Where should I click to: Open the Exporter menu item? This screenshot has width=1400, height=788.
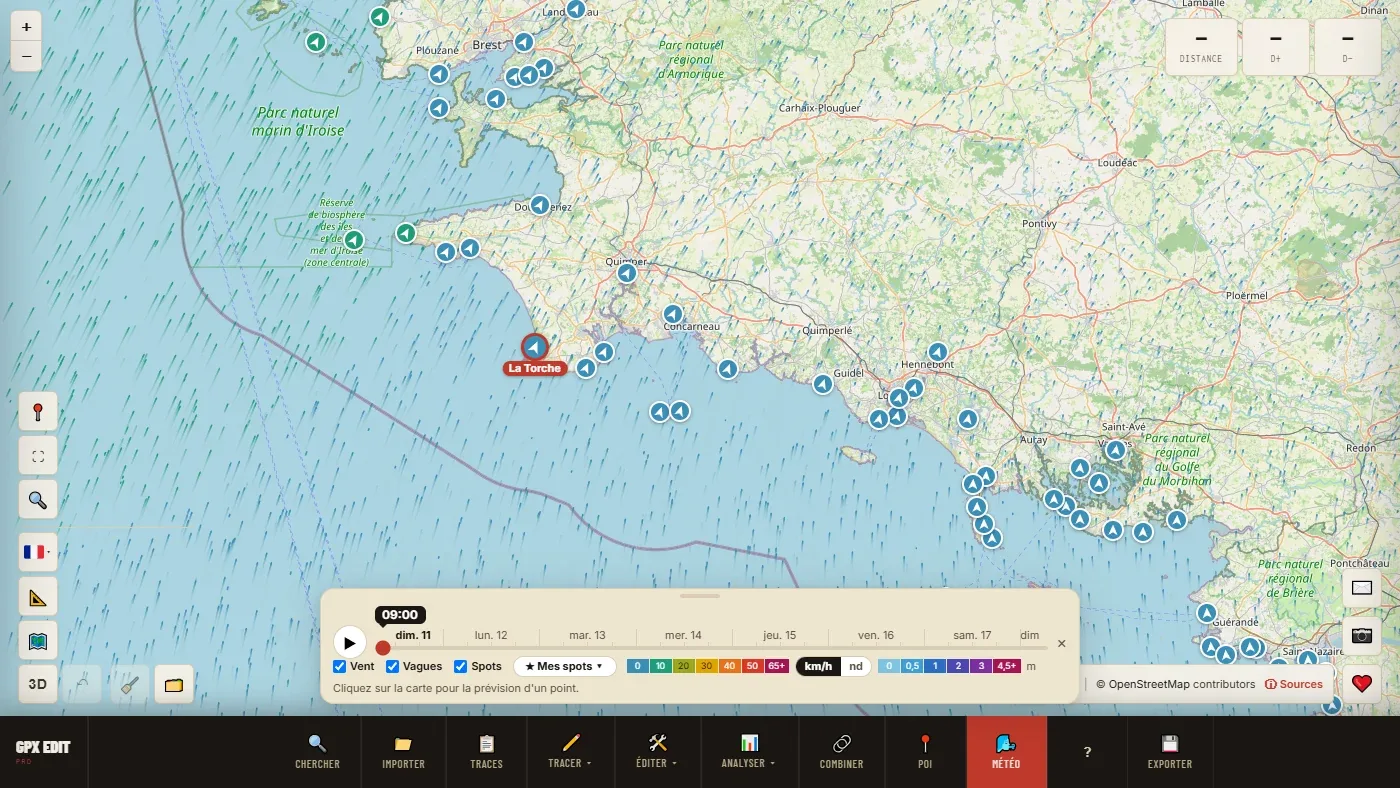(x=1170, y=752)
